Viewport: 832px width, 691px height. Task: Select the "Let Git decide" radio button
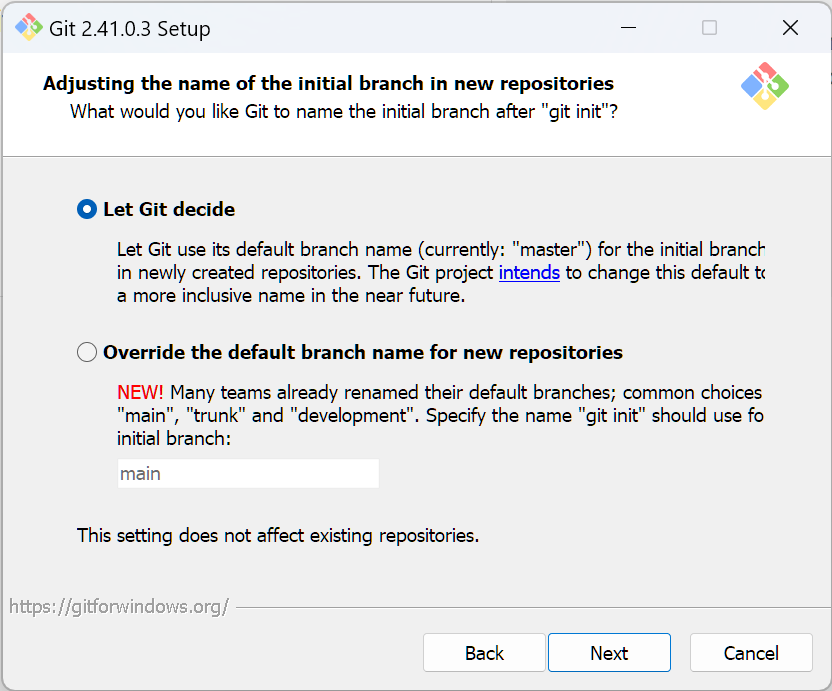[x=88, y=210]
